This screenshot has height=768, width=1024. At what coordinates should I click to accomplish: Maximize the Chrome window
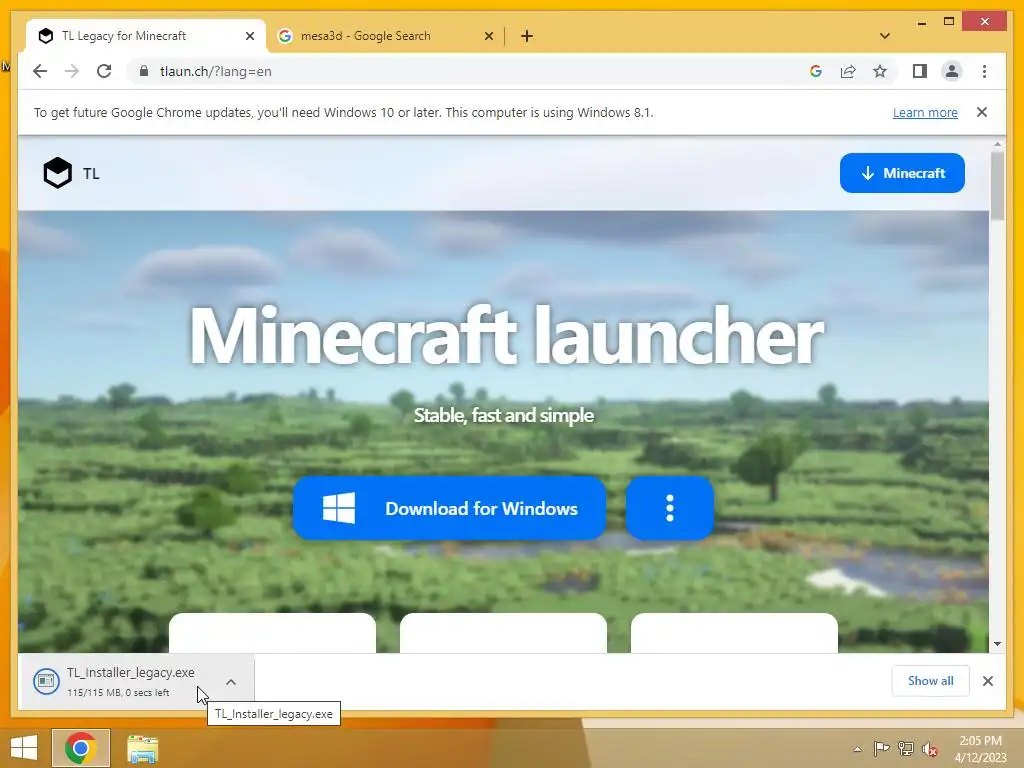click(949, 22)
